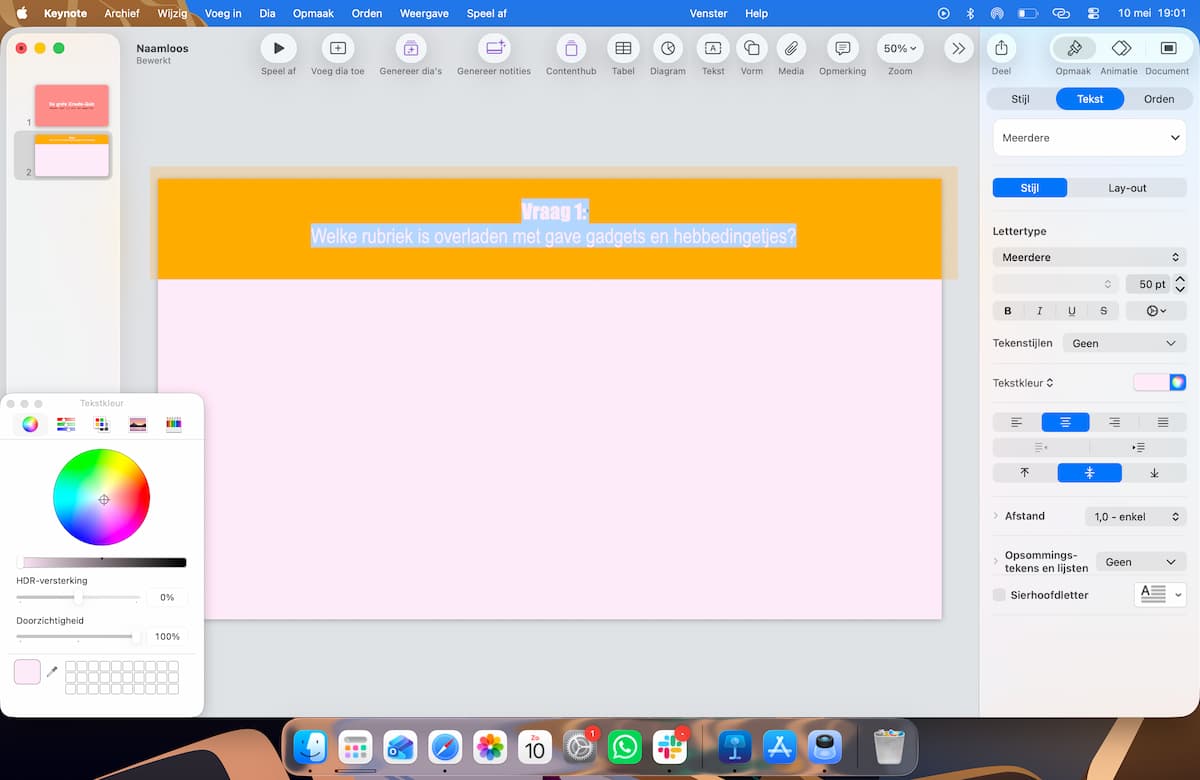Image resolution: width=1200 pixels, height=780 pixels.
Task: Select the image palettes picker tab
Action: click(x=138, y=424)
